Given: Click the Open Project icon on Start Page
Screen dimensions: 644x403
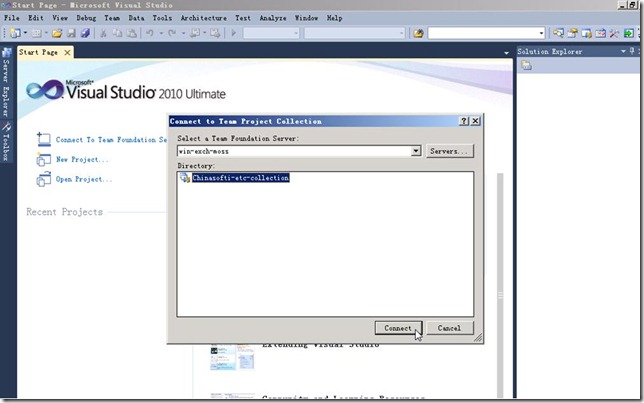Looking at the screenshot, I should coord(44,180).
